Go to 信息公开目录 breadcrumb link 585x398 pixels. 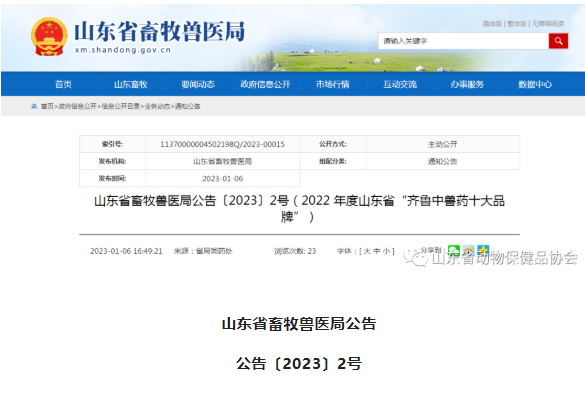(121, 106)
